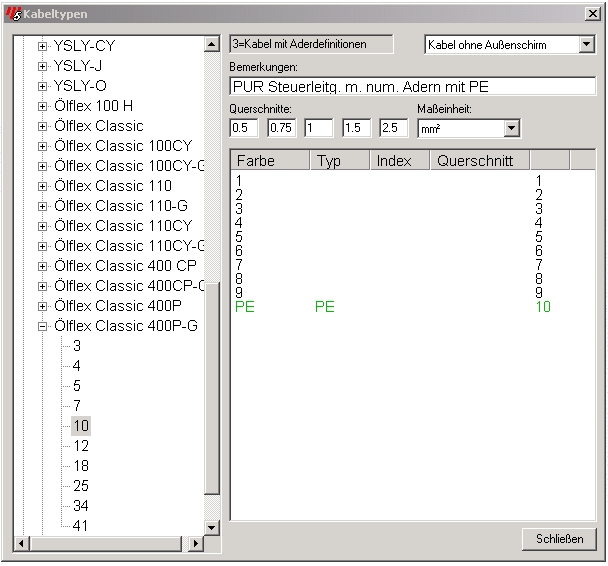Open the Maßeinheit mm² dropdown
The height and width of the screenshot is (566, 608).
[x=512, y=128]
